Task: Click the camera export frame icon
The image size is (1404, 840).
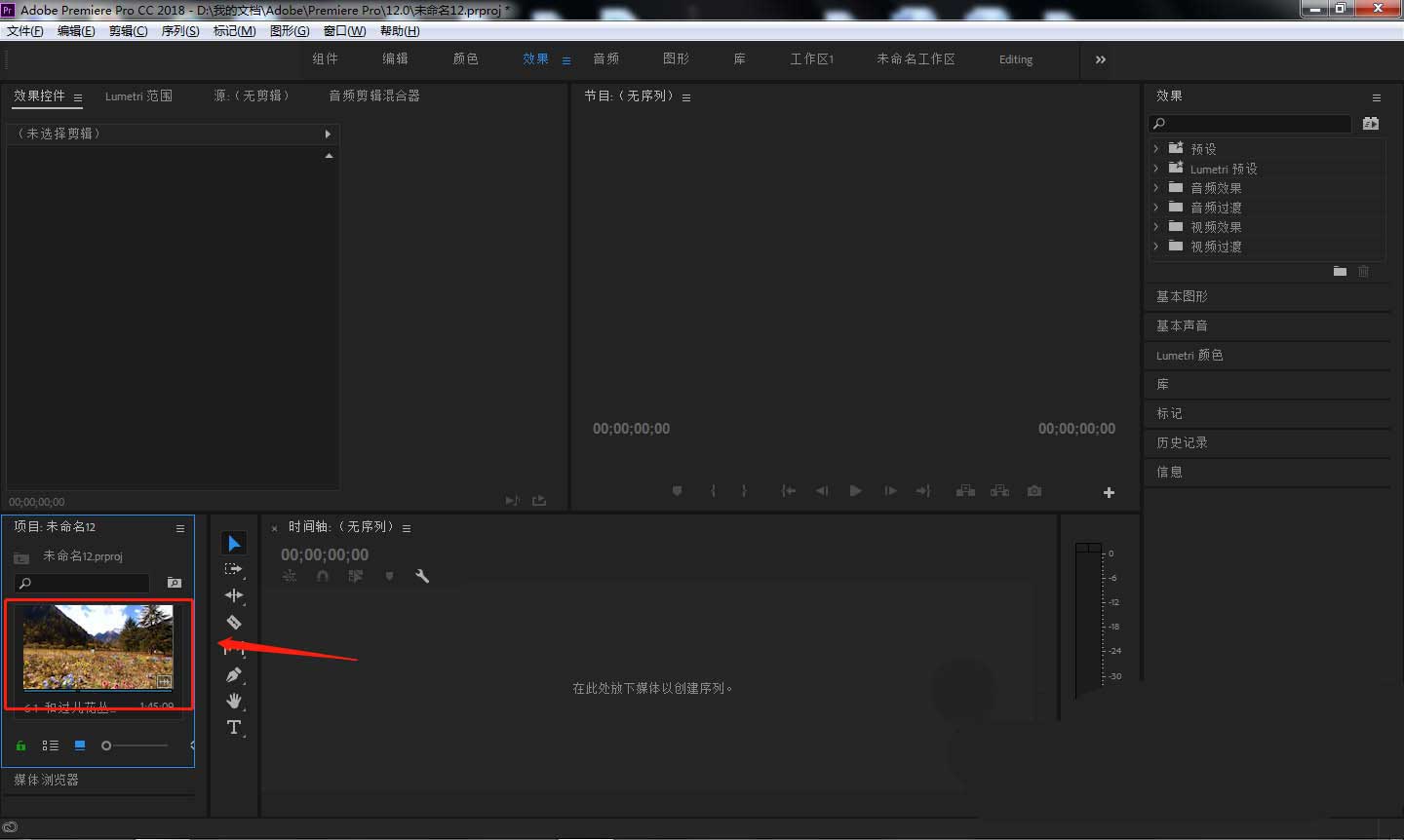Action: pos(1033,491)
